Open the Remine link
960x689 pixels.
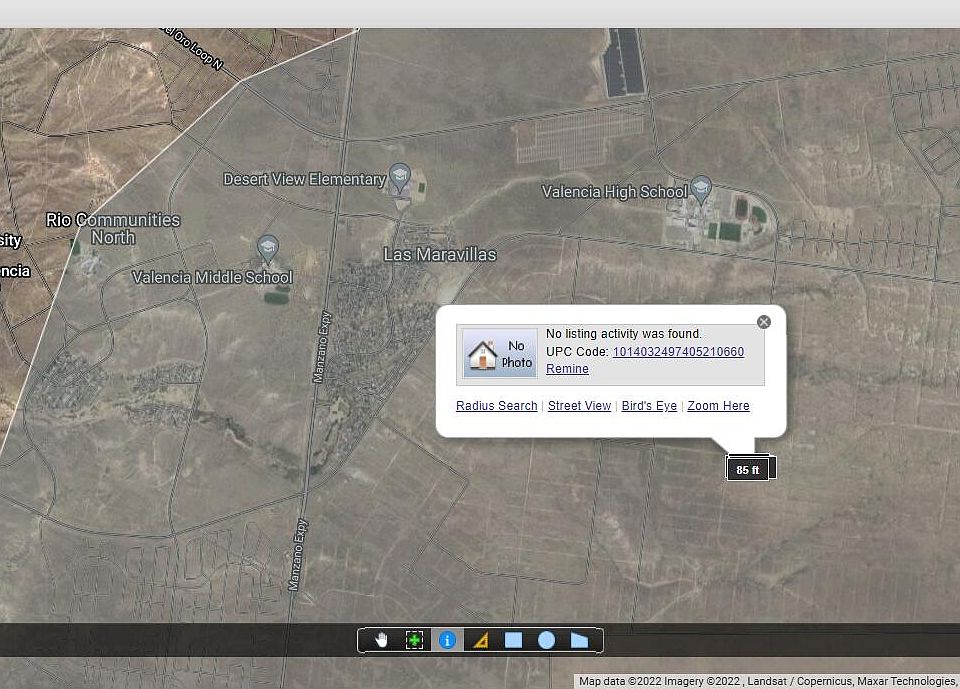(567, 369)
